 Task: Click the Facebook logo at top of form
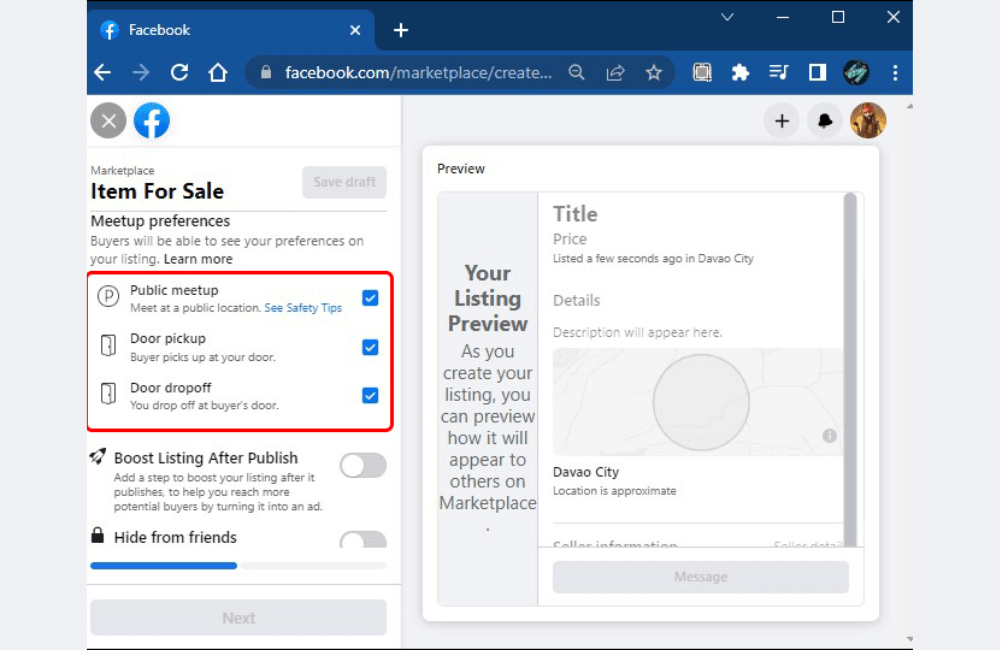pos(151,120)
